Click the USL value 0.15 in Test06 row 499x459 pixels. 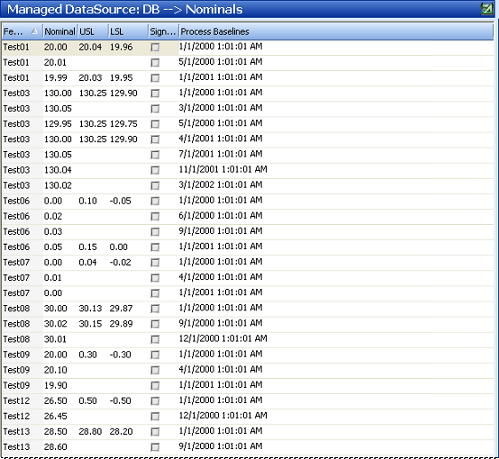click(88, 247)
